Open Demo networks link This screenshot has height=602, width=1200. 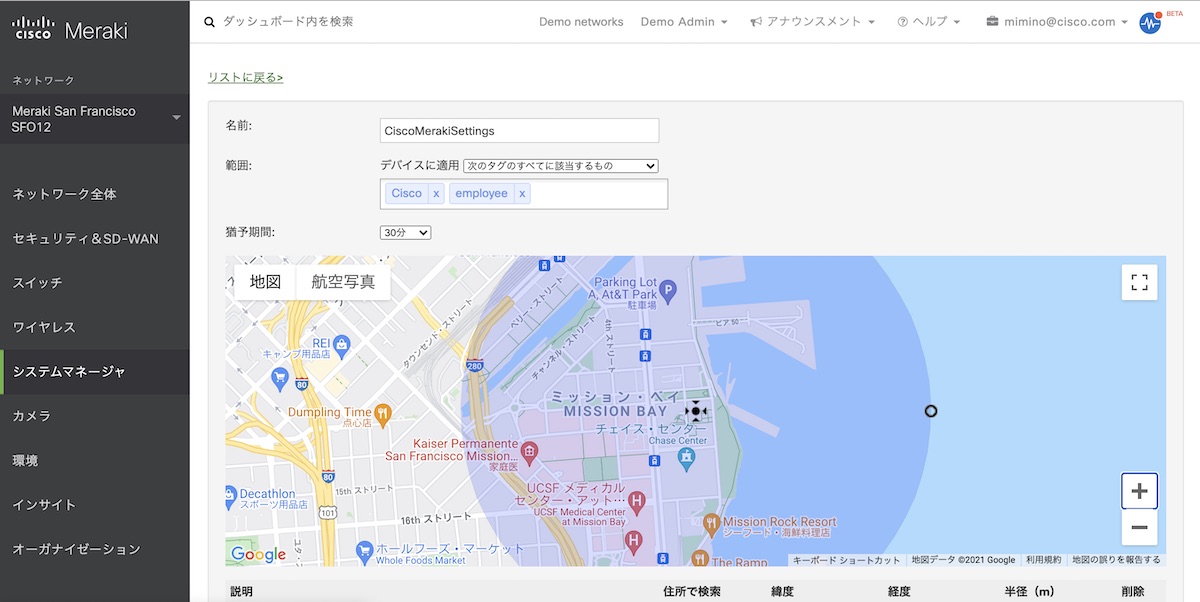click(581, 22)
